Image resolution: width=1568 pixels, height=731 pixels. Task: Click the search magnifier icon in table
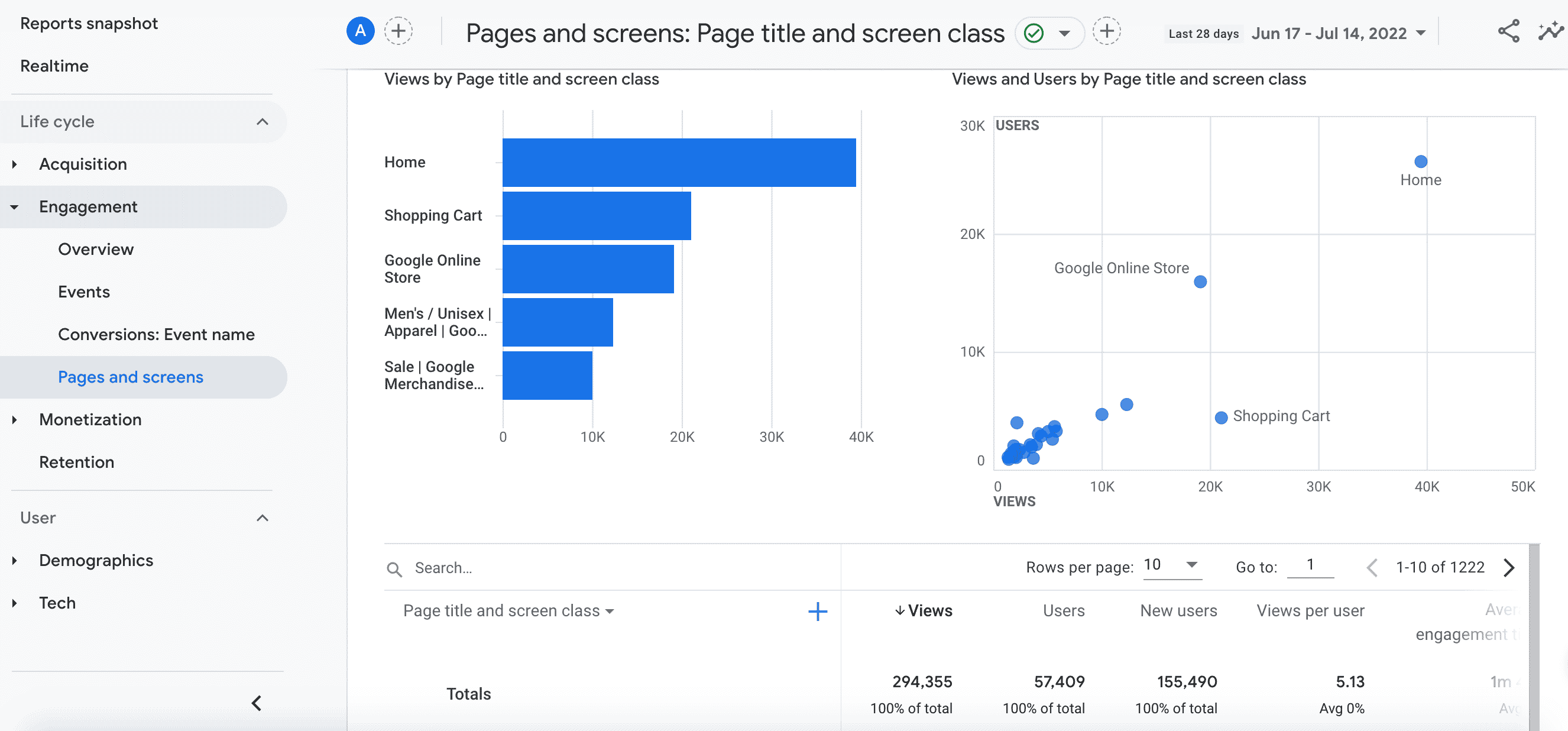click(x=394, y=569)
